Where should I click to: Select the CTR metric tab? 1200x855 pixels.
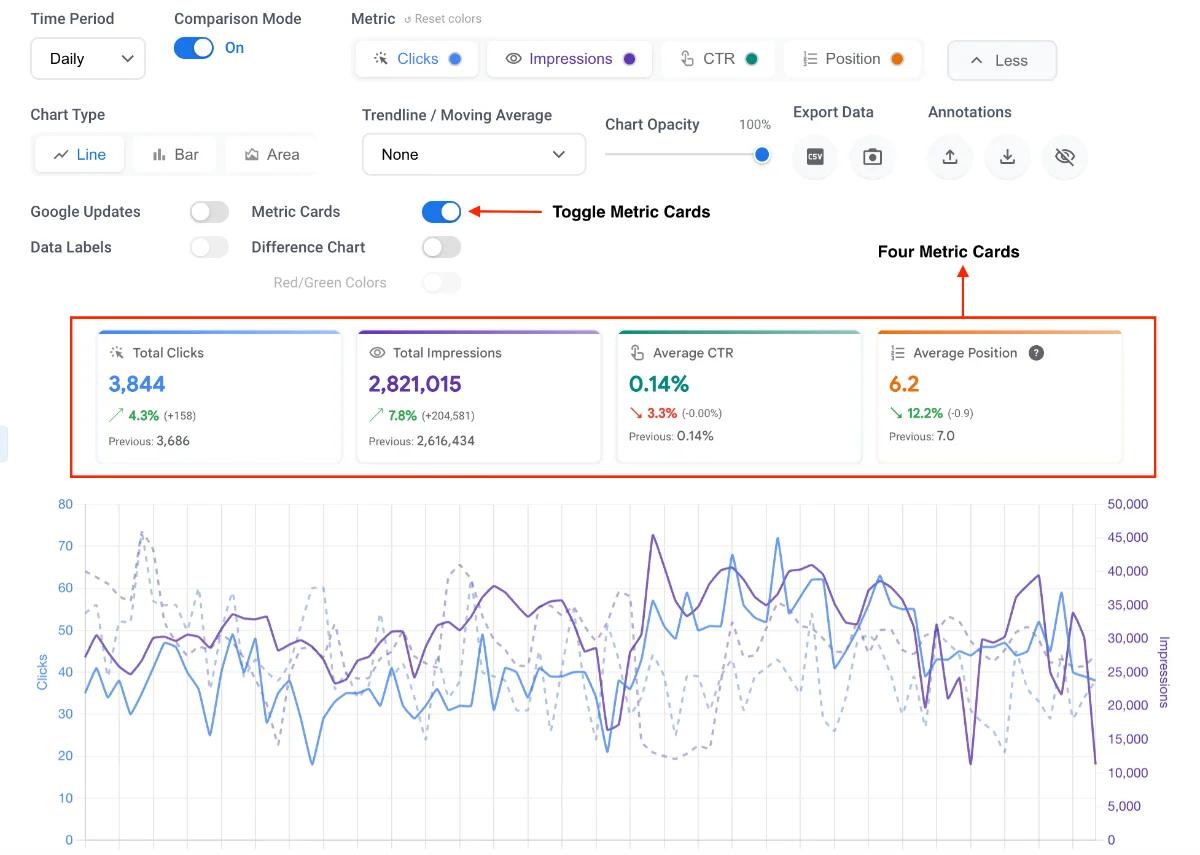718,59
